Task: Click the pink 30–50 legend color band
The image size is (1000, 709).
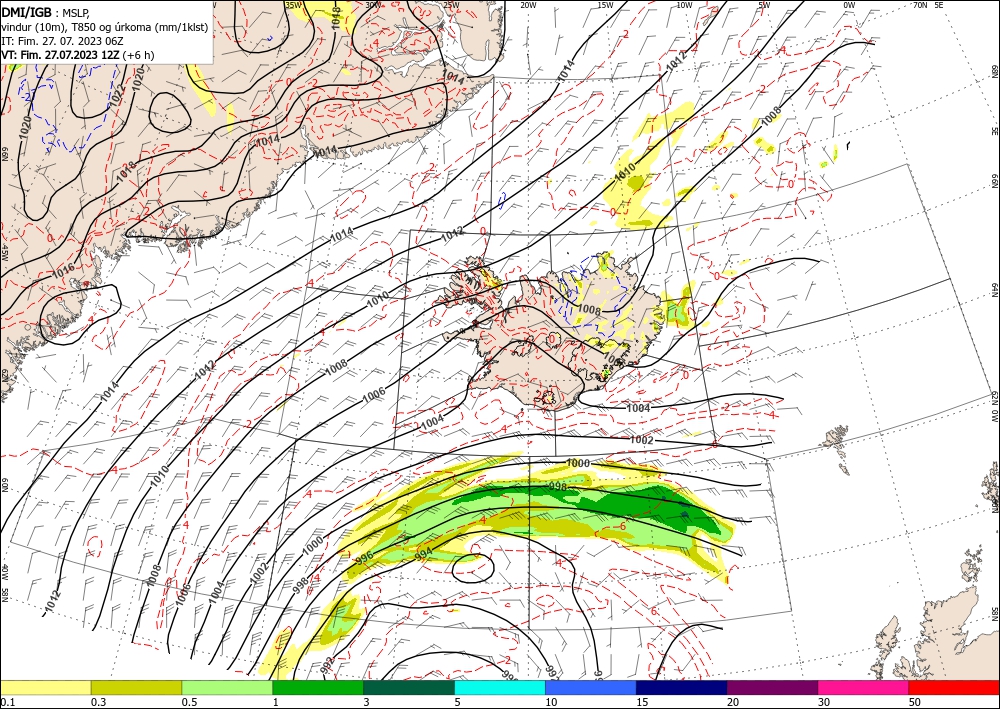Action: click(x=864, y=687)
